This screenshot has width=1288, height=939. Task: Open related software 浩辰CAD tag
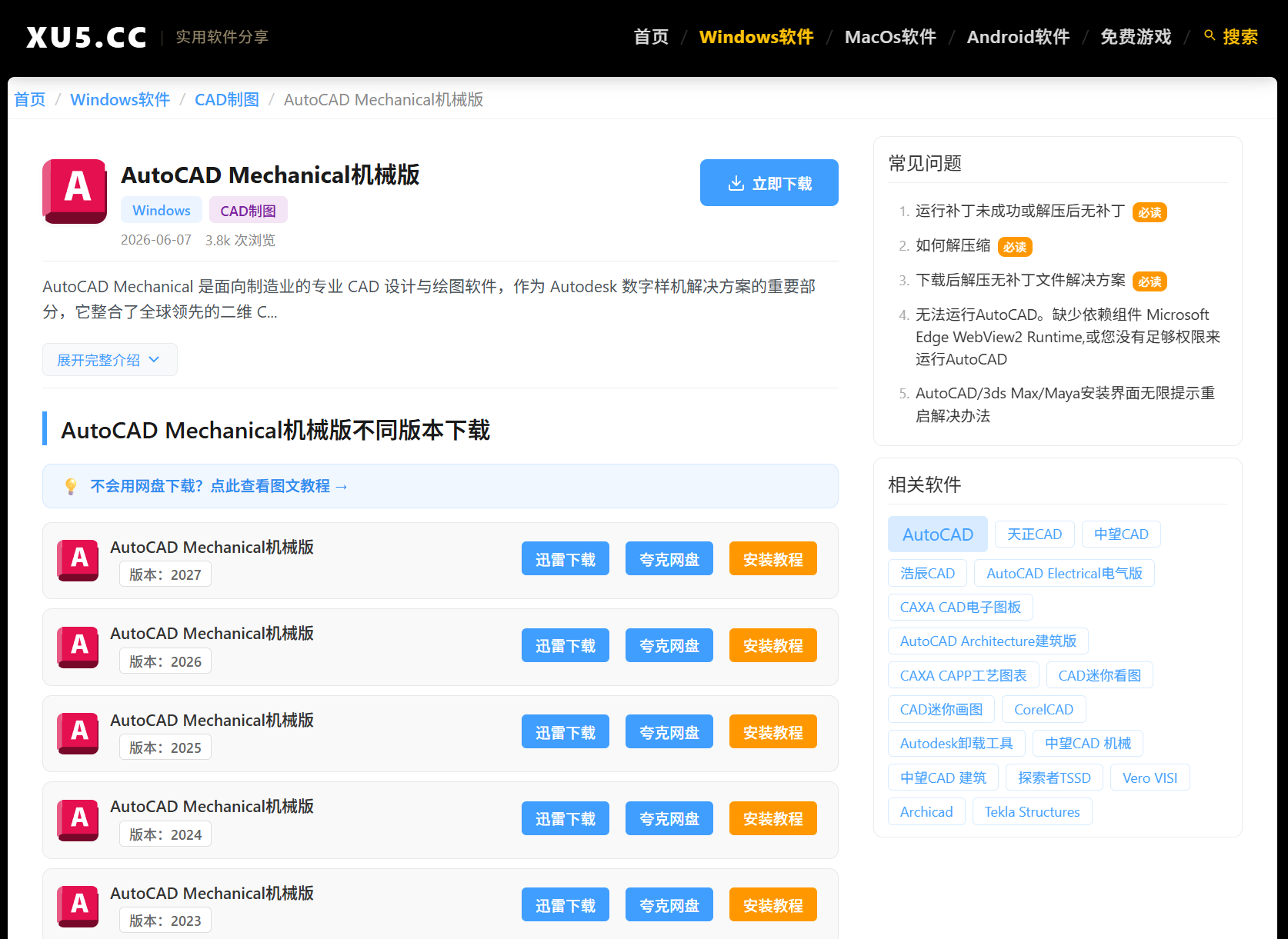(x=927, y=573)
